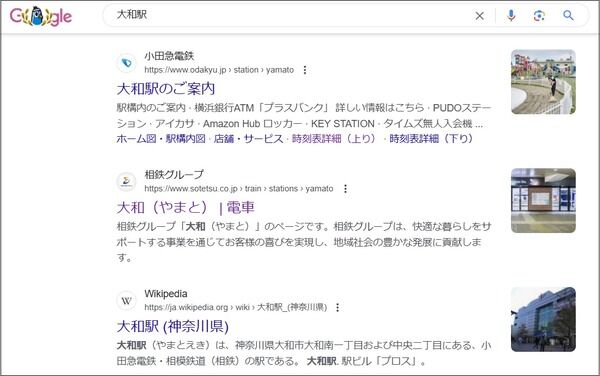The width and height of the screenshot is (600, 376).
Task: Open Google Lens image search icon
Action: point(539,16)
